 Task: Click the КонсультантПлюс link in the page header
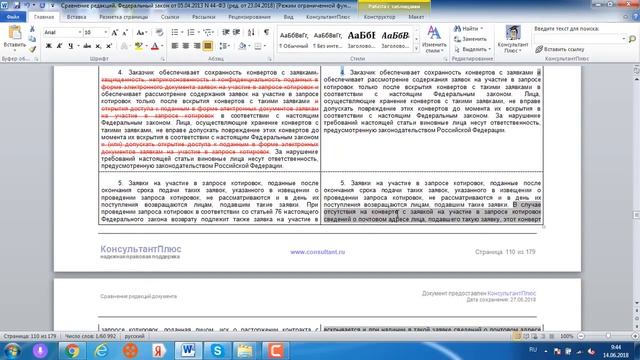(511, 293)
